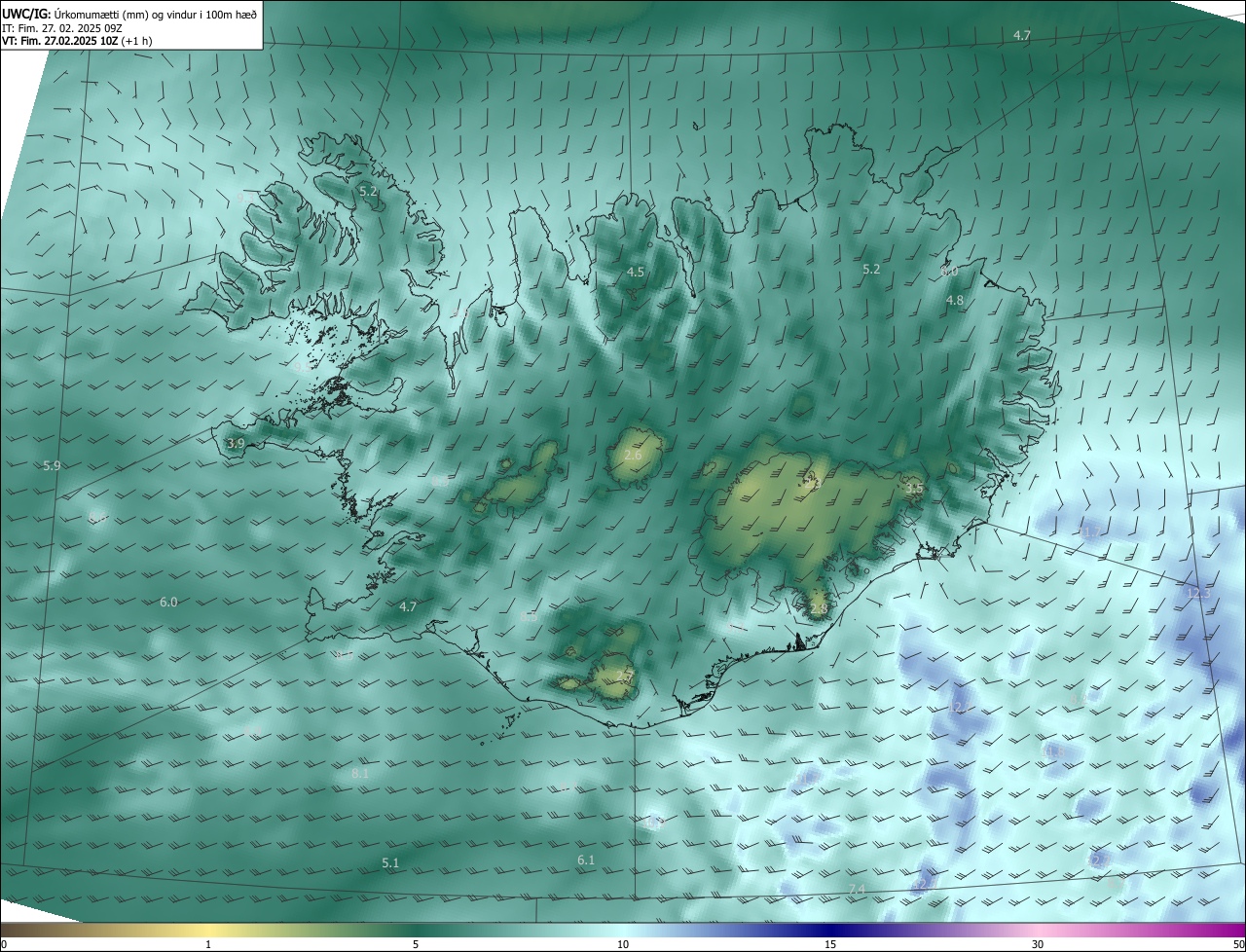Click the 4.7 value label at the top edge

coord(1021,36)
